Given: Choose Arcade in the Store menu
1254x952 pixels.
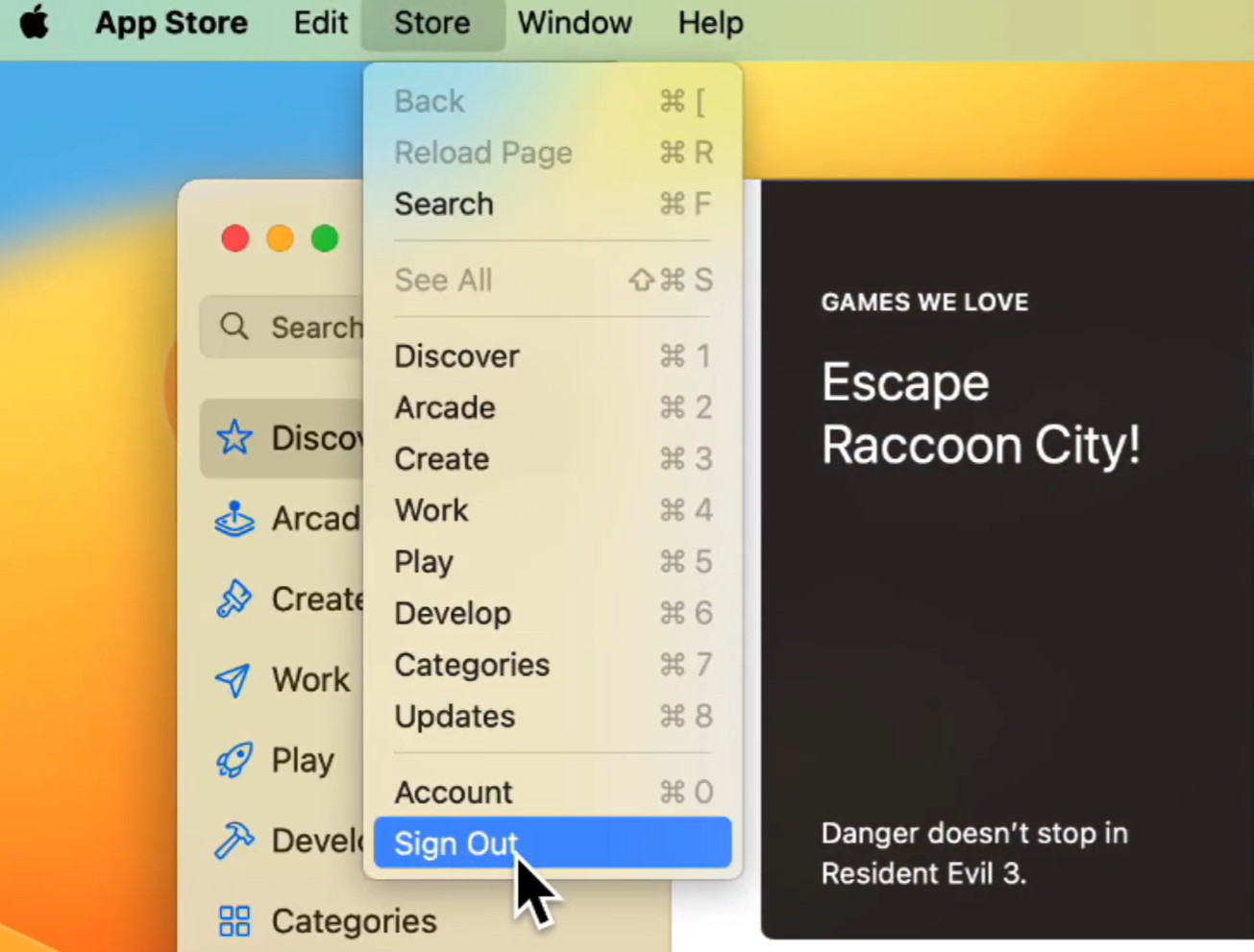Looking at the screenshot, I should tap(553, 407).
